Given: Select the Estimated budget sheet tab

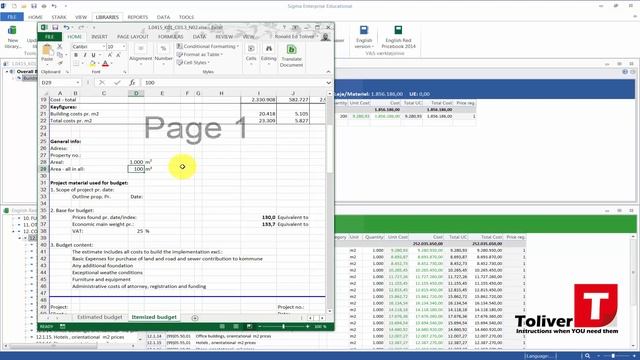Looking at the screenshot, I should 100,317.
